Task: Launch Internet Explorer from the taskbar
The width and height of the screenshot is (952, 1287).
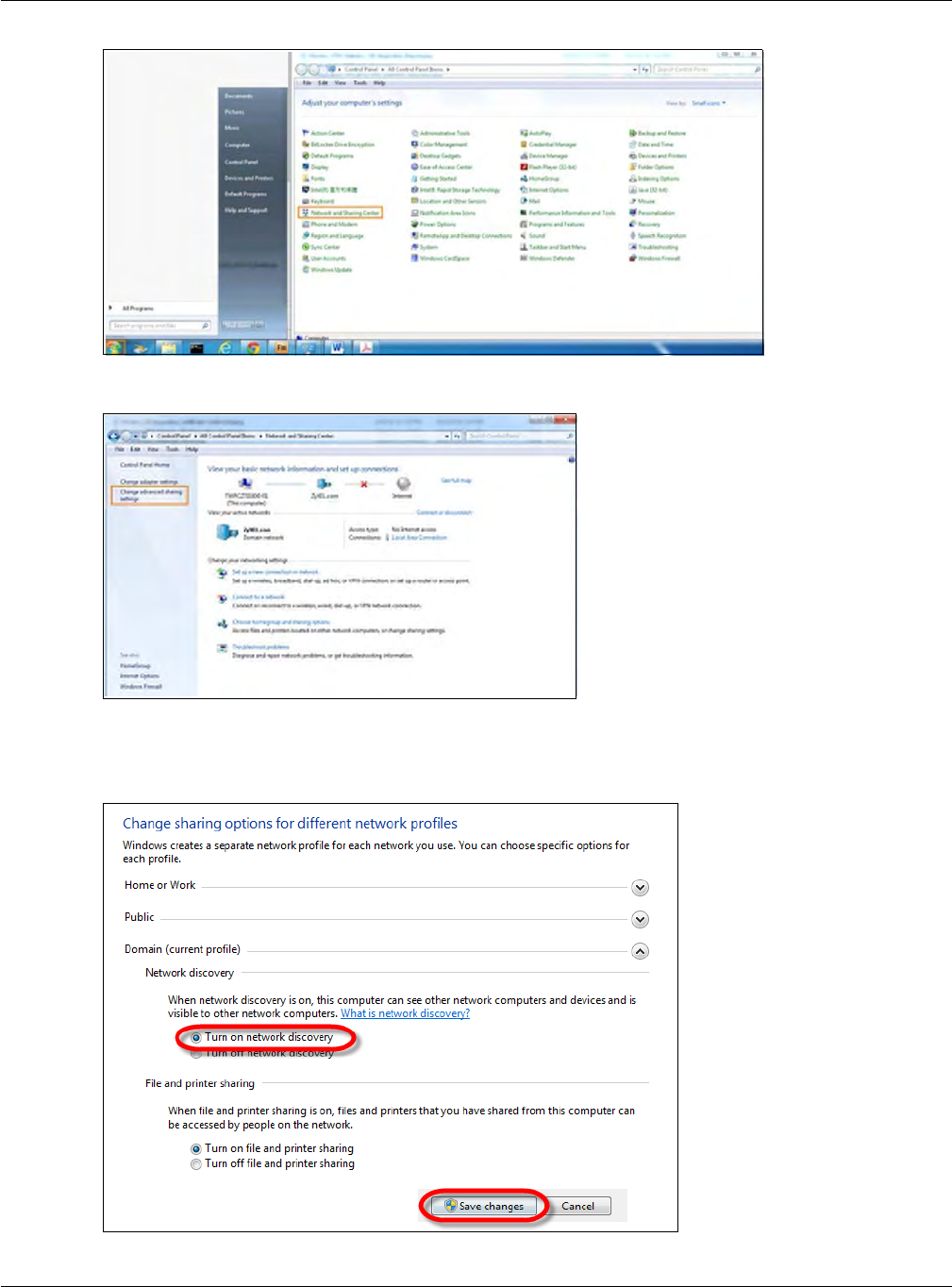Action: [225, 347]
